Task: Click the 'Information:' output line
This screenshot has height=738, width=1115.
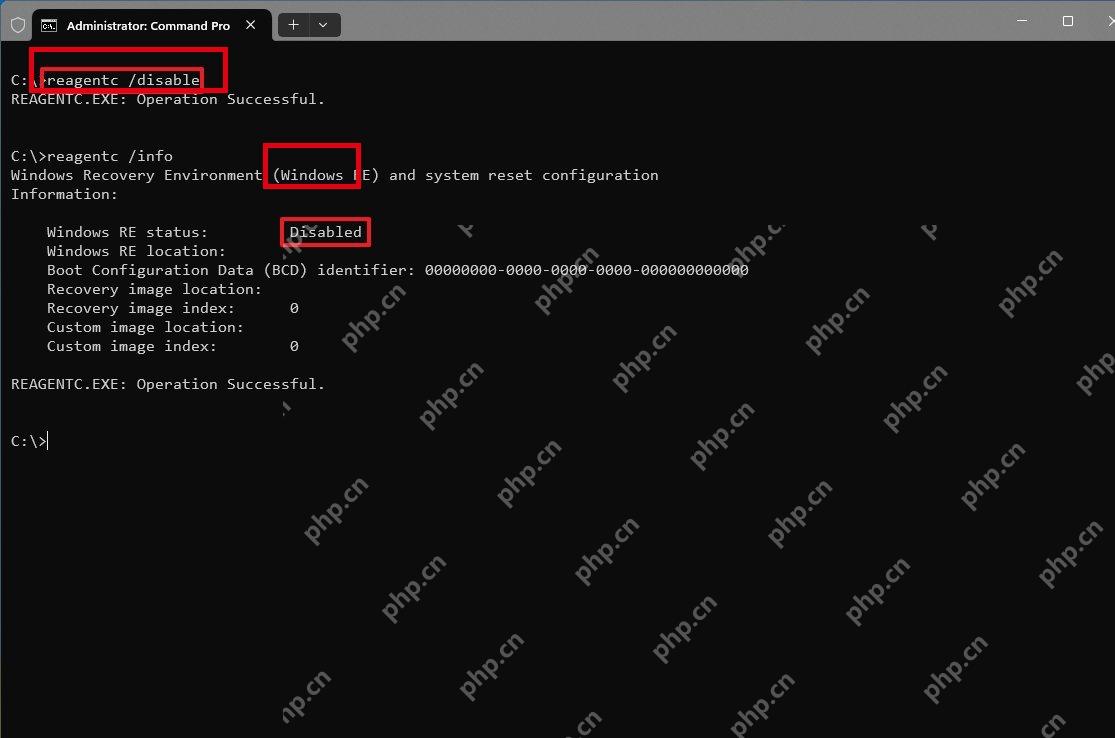Action: click(64, 194)
